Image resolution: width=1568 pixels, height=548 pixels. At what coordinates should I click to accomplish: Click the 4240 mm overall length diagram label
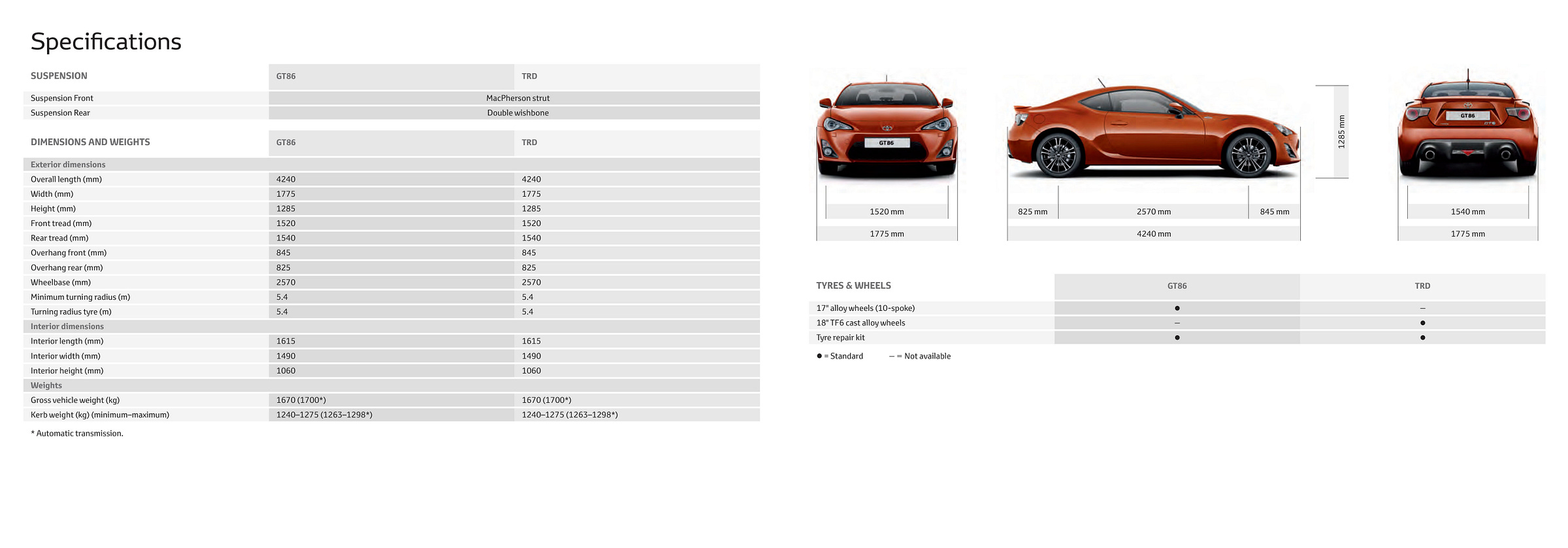click(1154, 234)
